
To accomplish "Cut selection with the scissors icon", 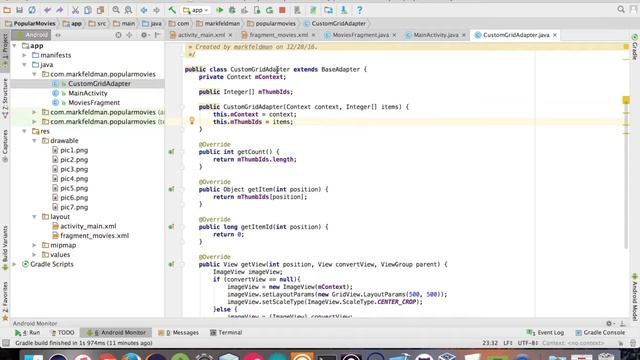I will tap(75, 10).
